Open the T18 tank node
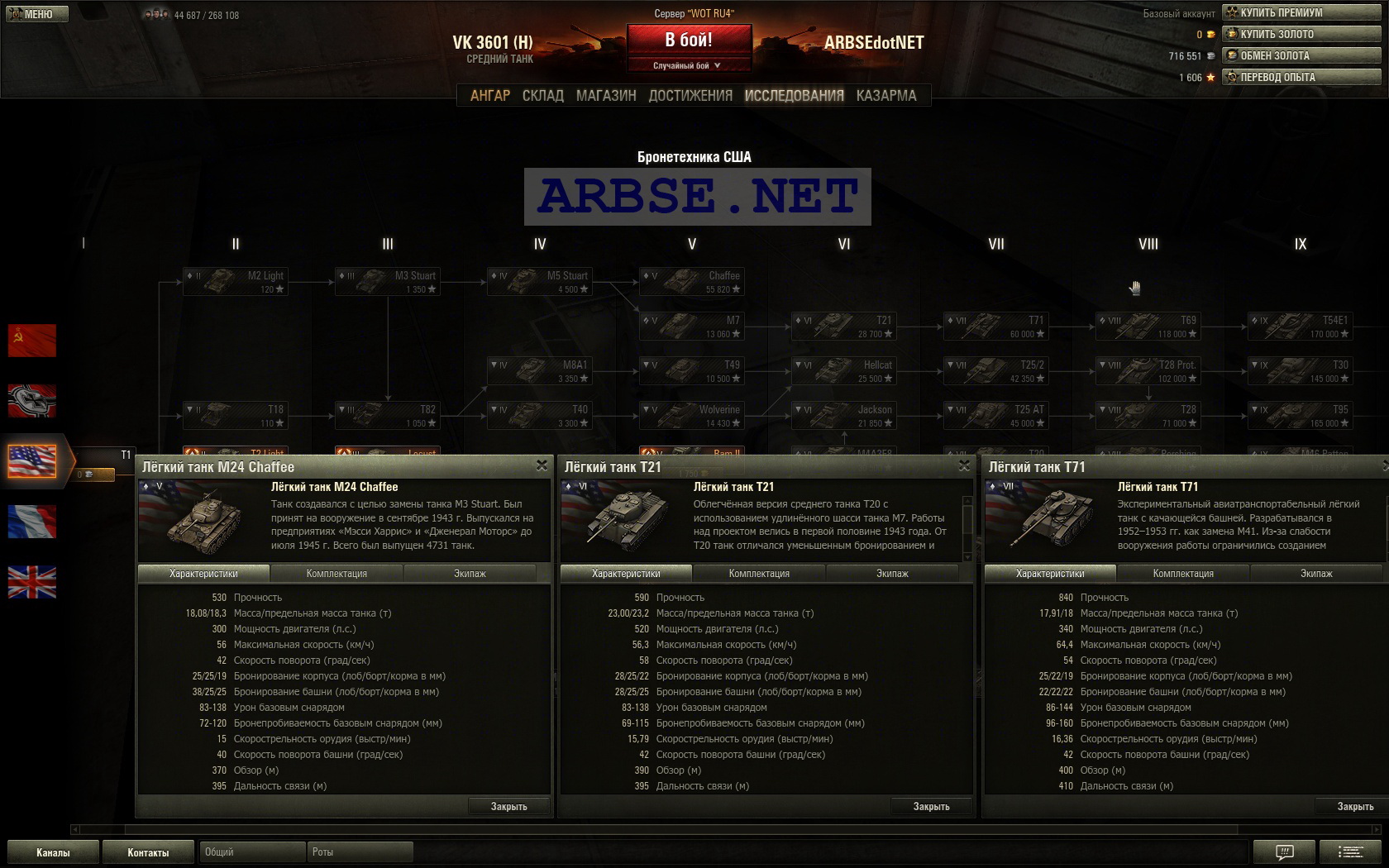 pyautogui.click(x=235, y=416)
